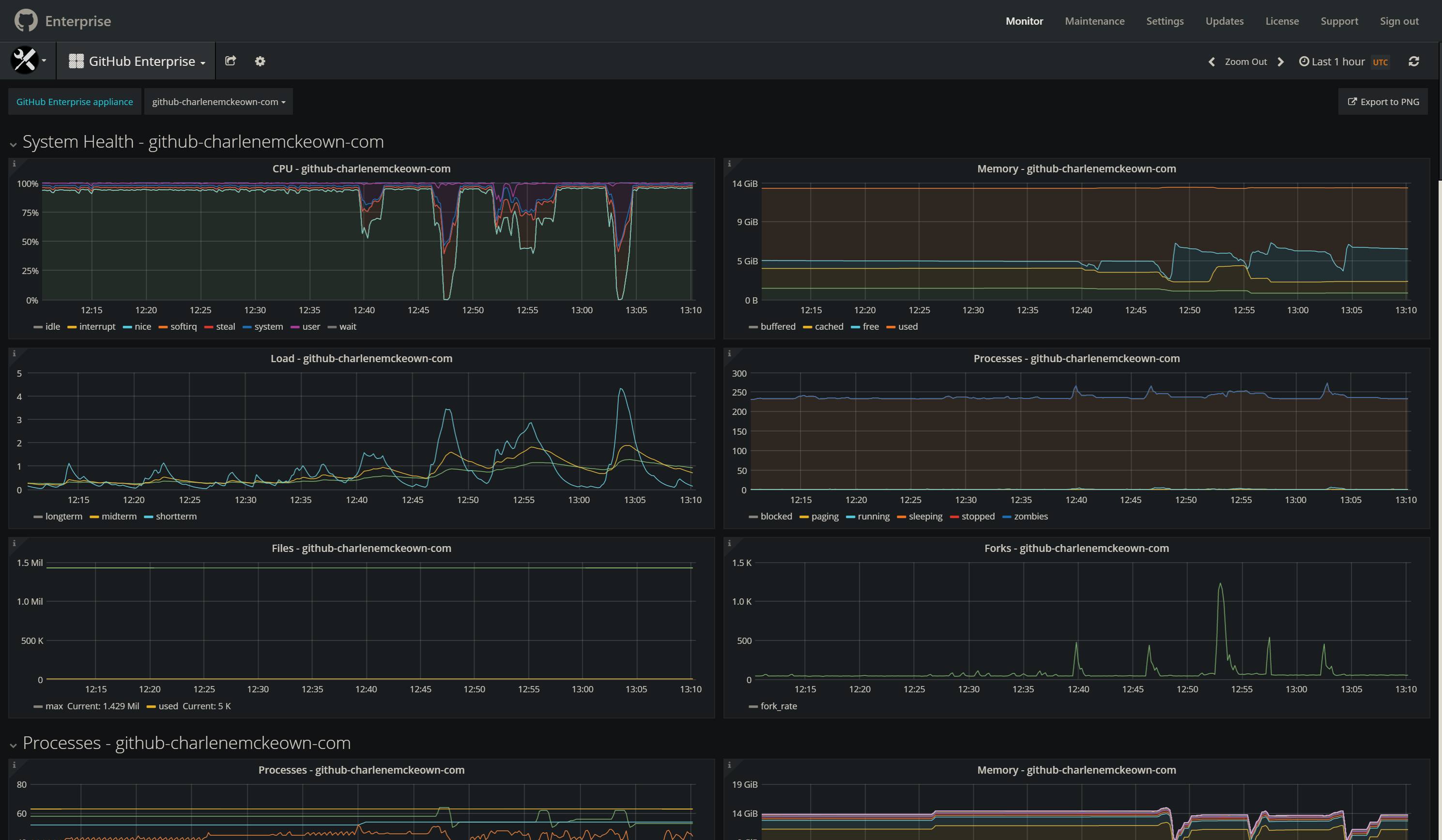
Task: Open the License page
Action: tap(1282, 21)
